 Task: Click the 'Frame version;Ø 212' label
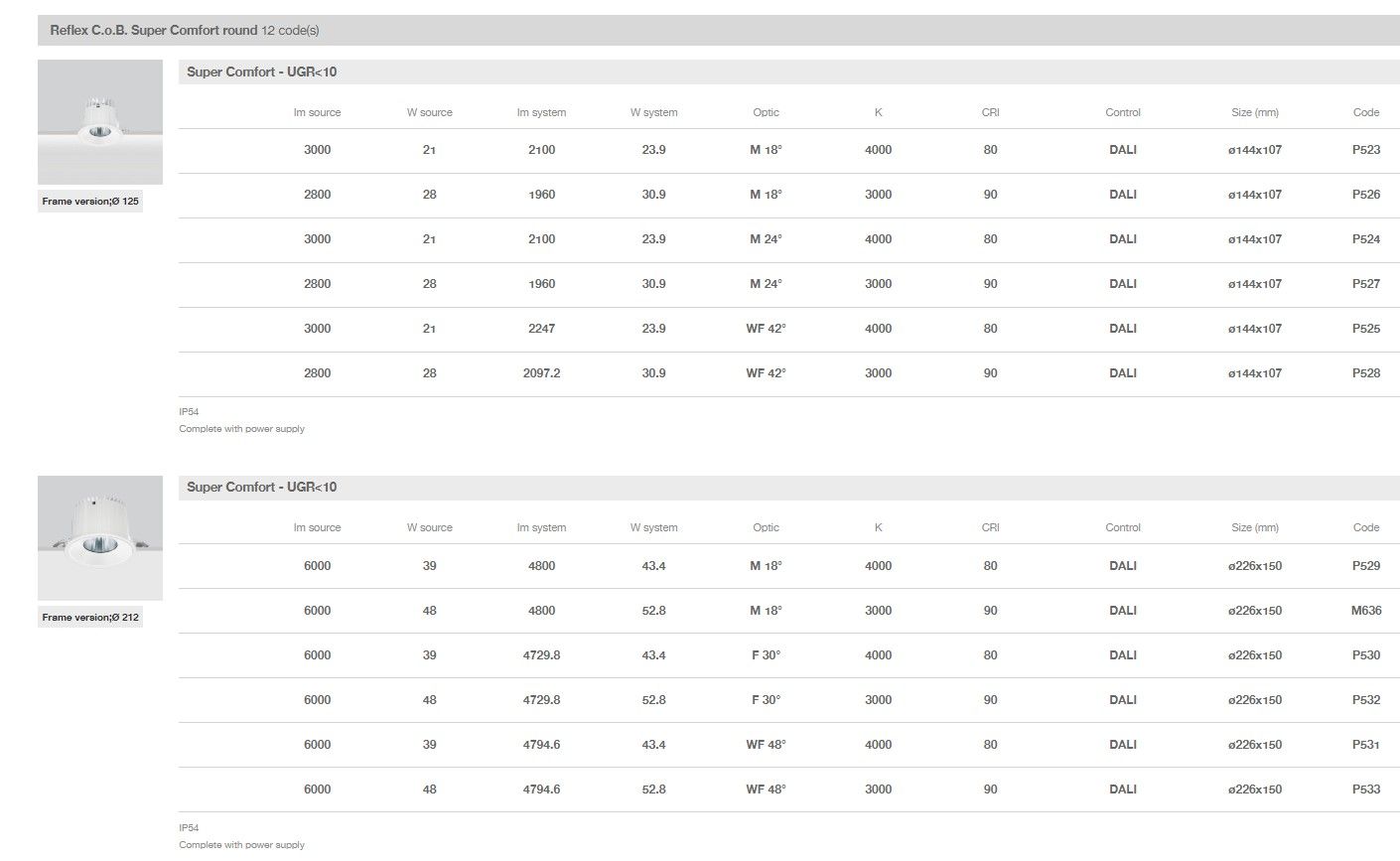click(x=90, y=618)
